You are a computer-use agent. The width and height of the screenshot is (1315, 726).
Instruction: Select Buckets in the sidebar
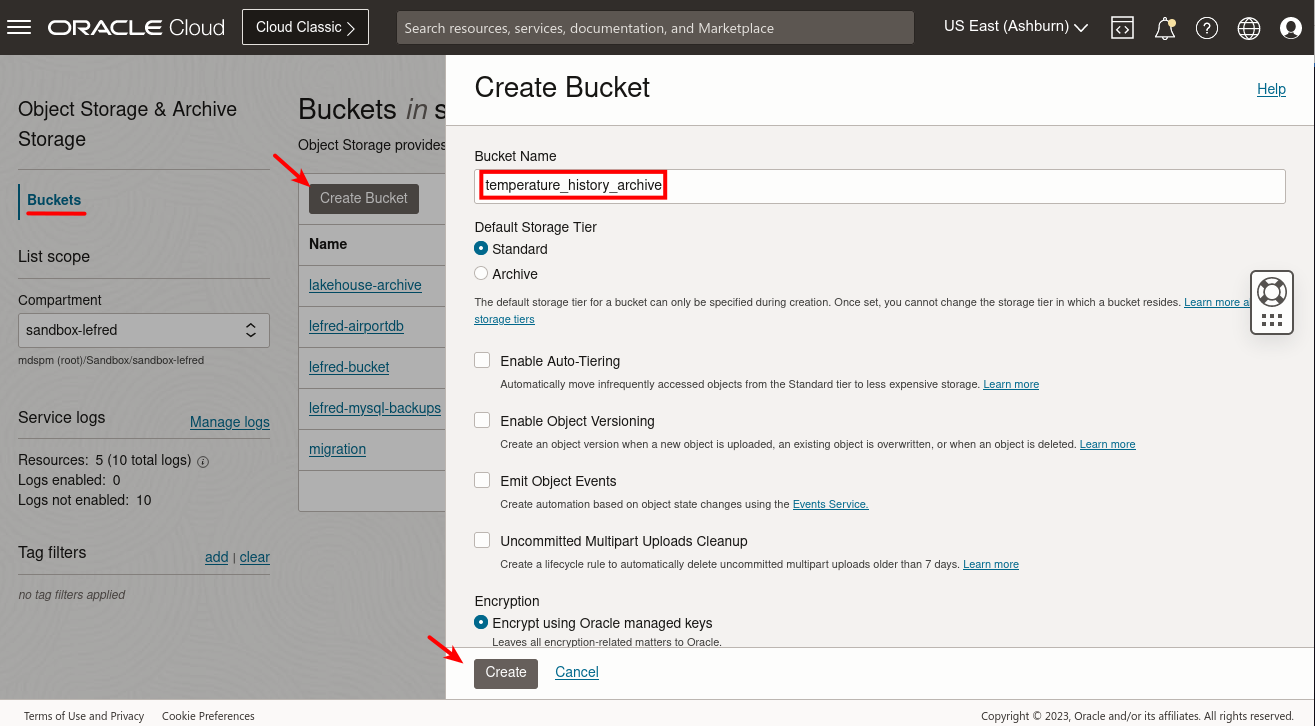point(53,199)
